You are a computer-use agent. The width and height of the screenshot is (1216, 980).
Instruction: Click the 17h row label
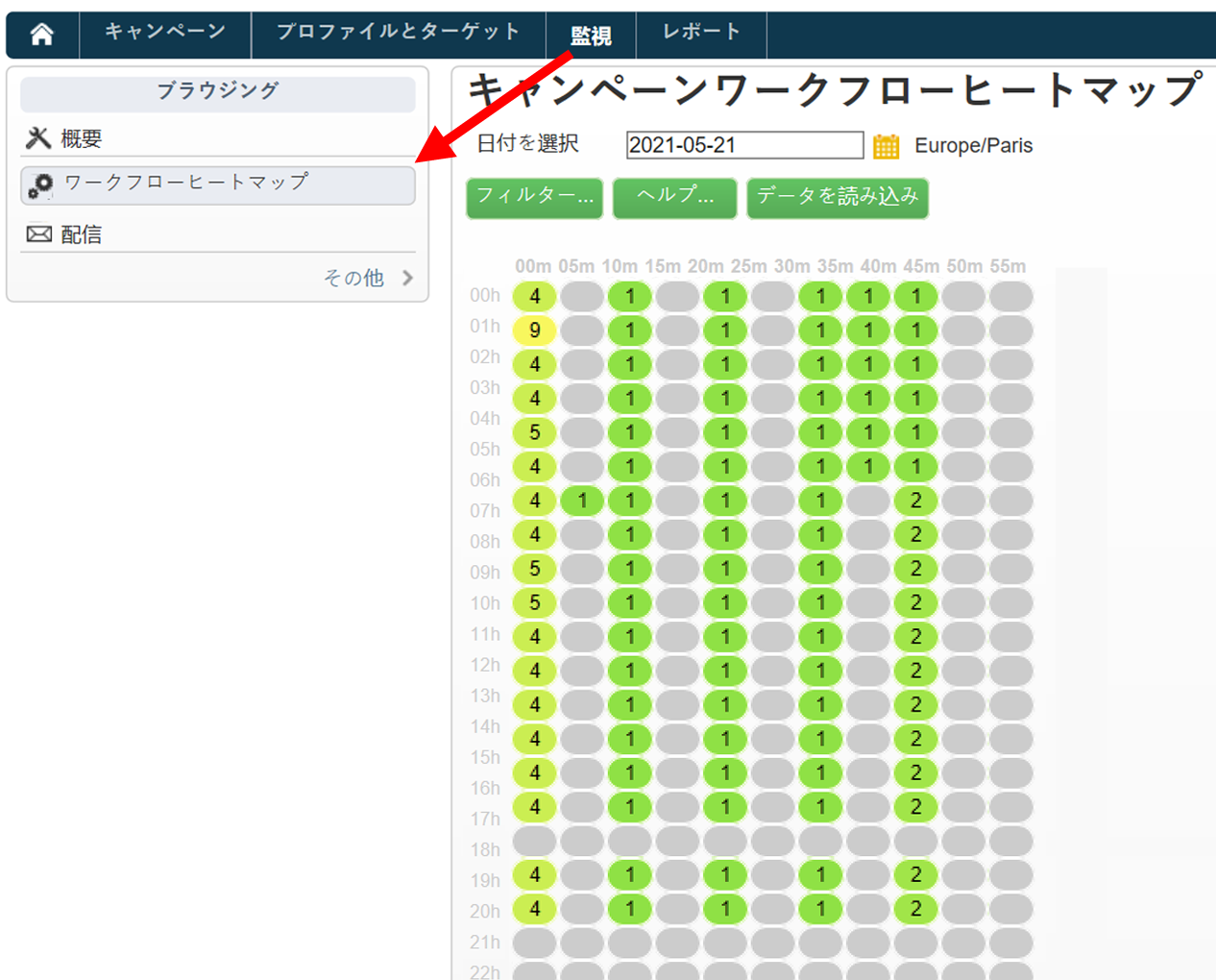point(485,819)
